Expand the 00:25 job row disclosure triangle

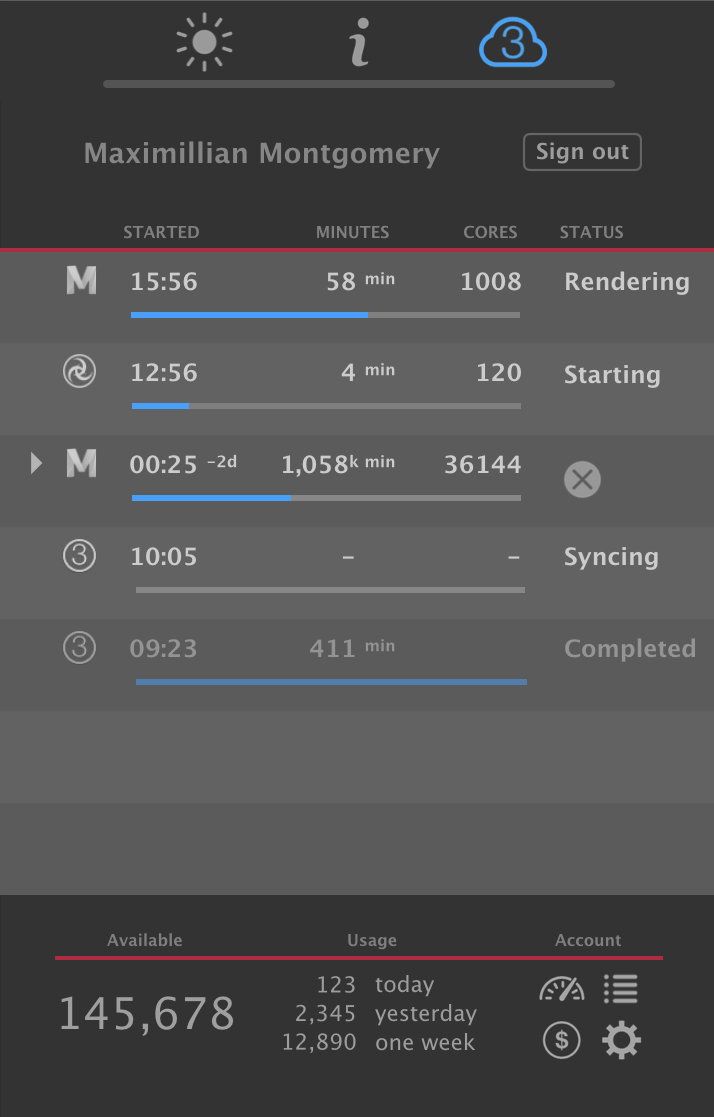pyautogui.click(x=37, y=463)
